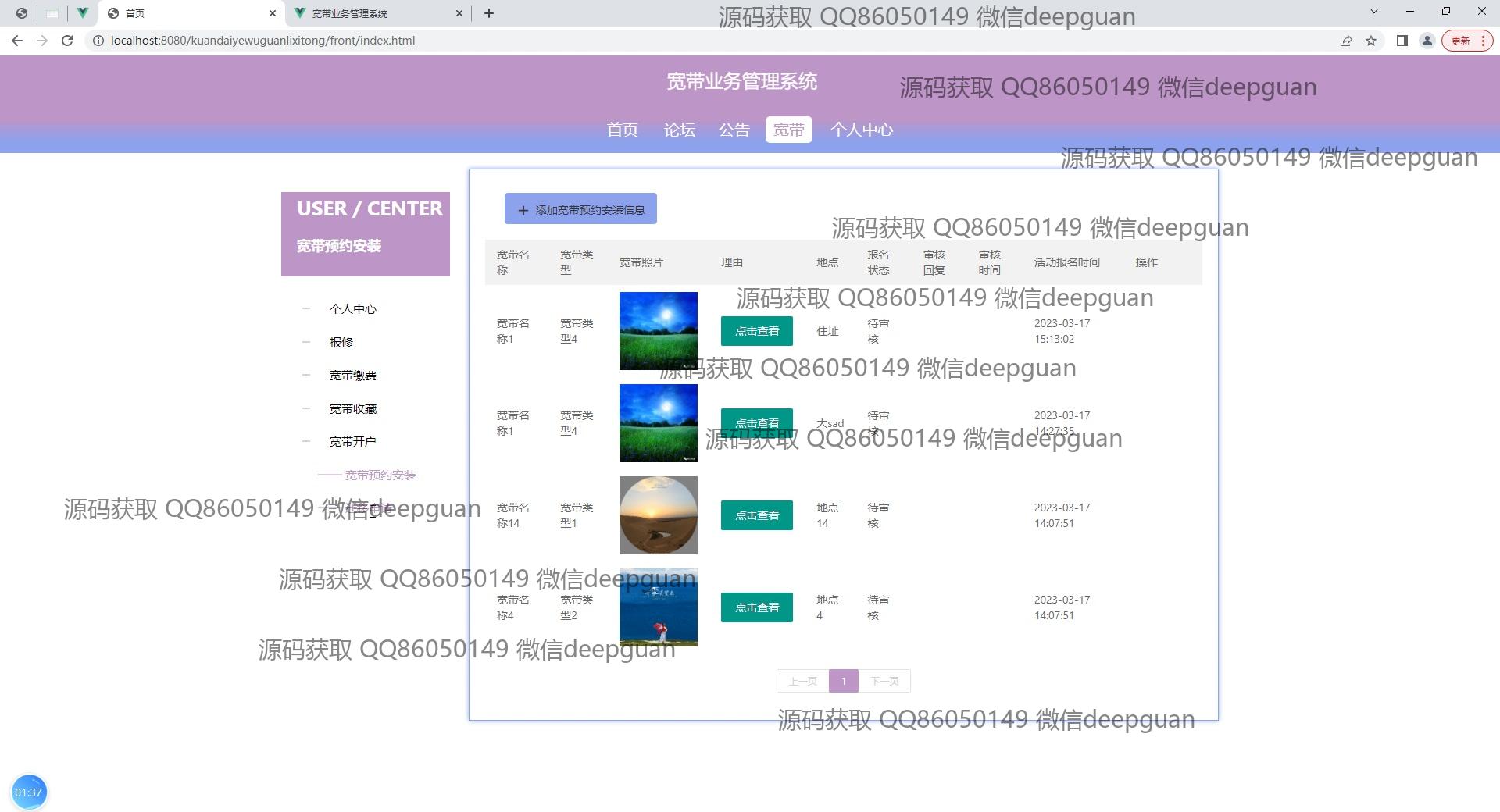Reload the current page
The width and height of the screenshot is (1500, 812).
[x=67, y=41]
